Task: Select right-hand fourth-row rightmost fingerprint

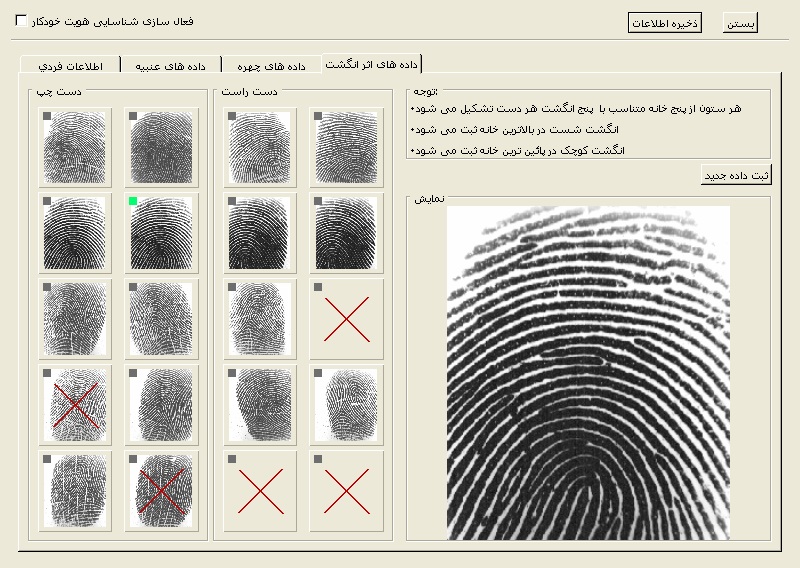Action: pos(346,405)
